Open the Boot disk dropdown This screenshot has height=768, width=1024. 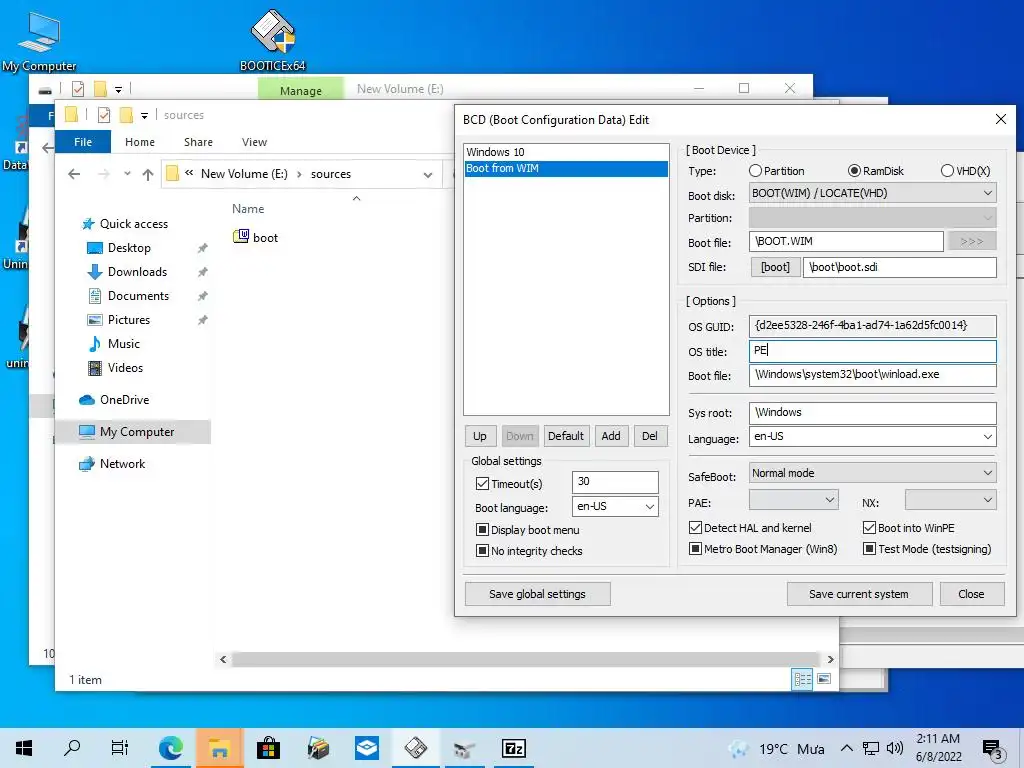tap(872, 193)
